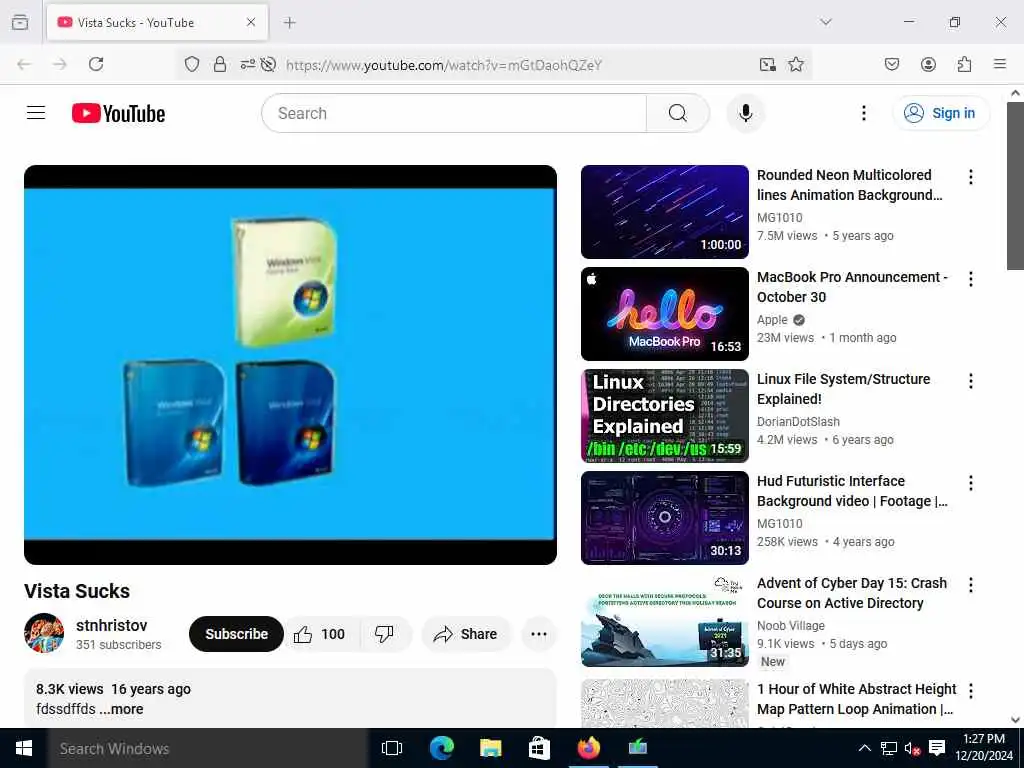Open the Windows Start menu
Viewport: 1024px width, 768px height.
[24, 748]
